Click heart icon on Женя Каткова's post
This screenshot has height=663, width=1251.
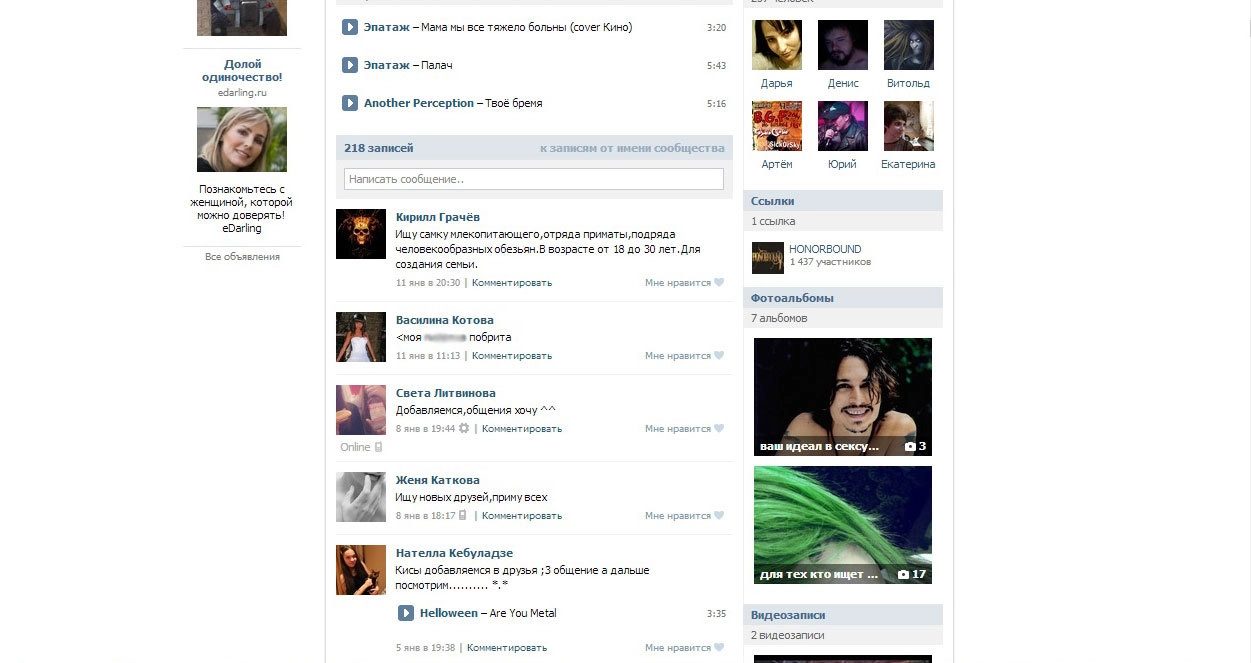pyautogui.click(x=718, y=516)
